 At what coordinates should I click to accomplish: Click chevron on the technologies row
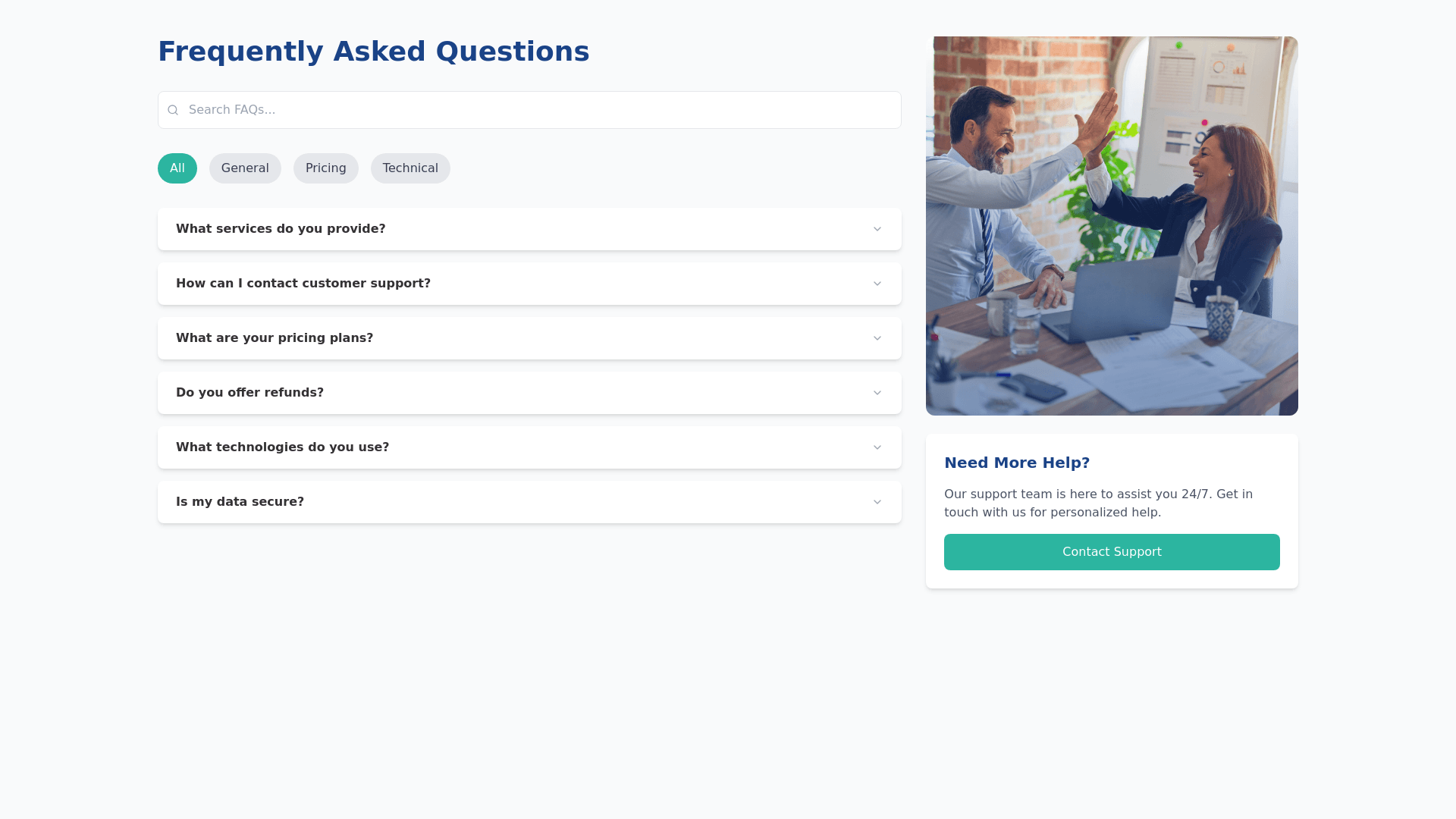coord(877,447)
